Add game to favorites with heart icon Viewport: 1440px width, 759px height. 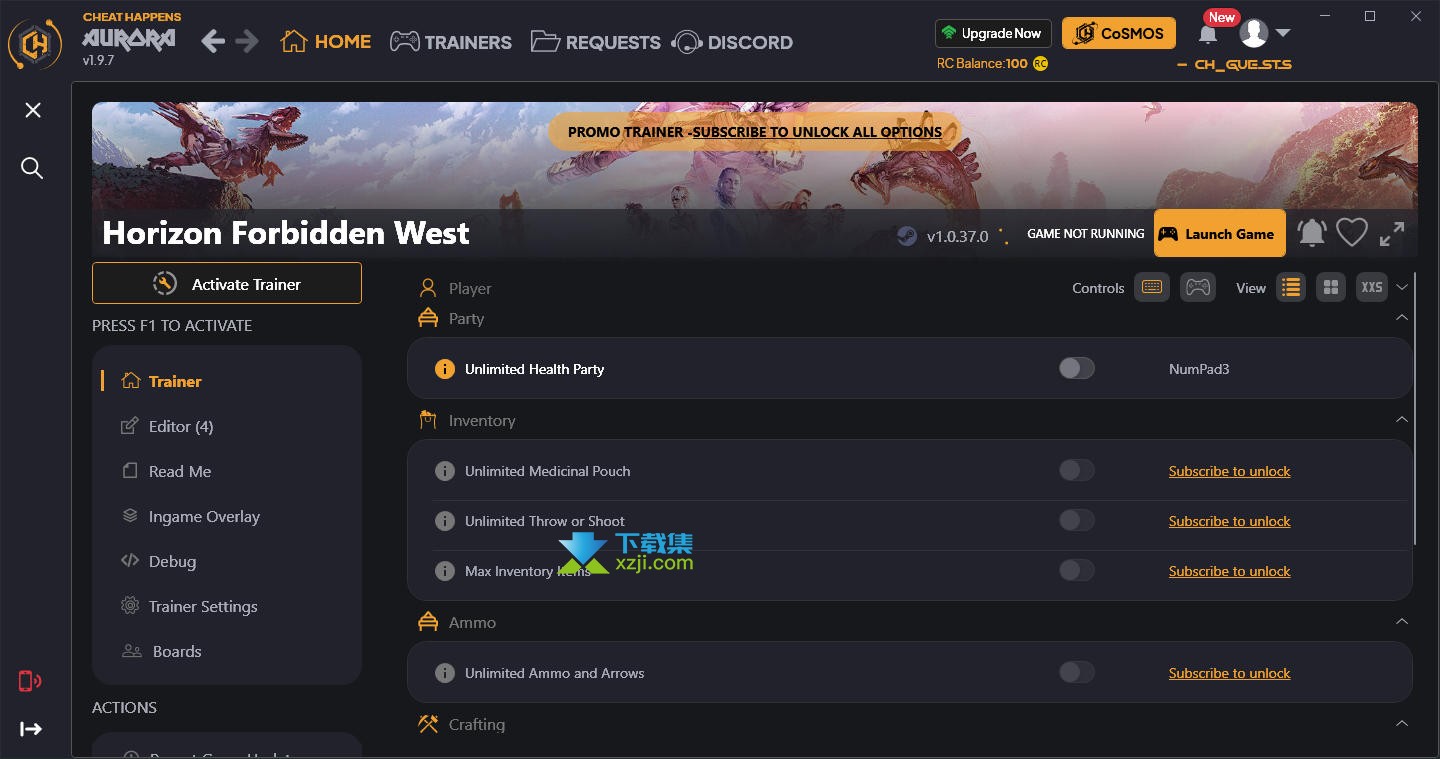(x=1352, y=233)
